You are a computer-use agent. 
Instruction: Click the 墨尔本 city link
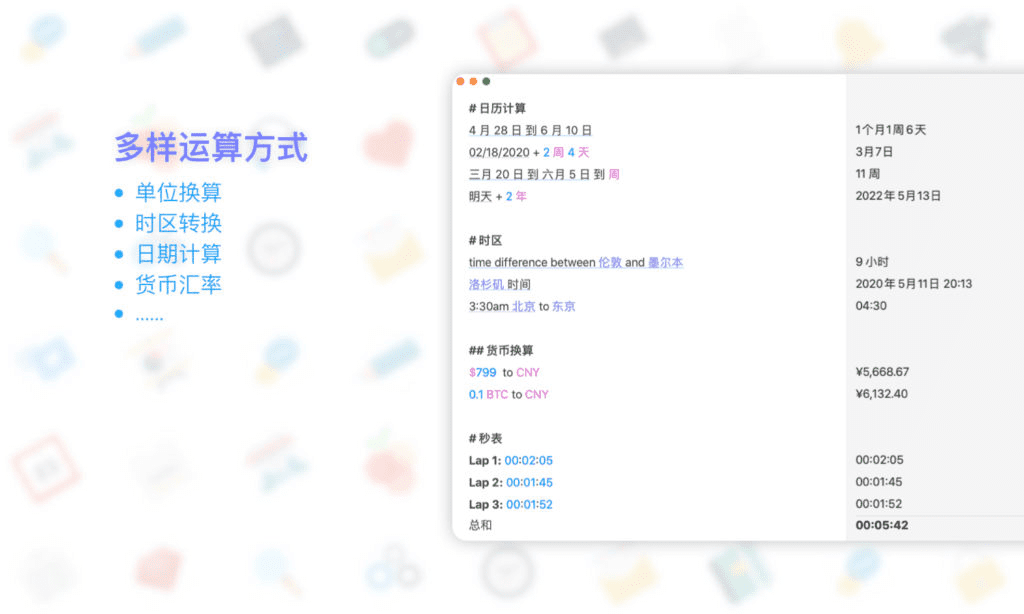point(665,263)
